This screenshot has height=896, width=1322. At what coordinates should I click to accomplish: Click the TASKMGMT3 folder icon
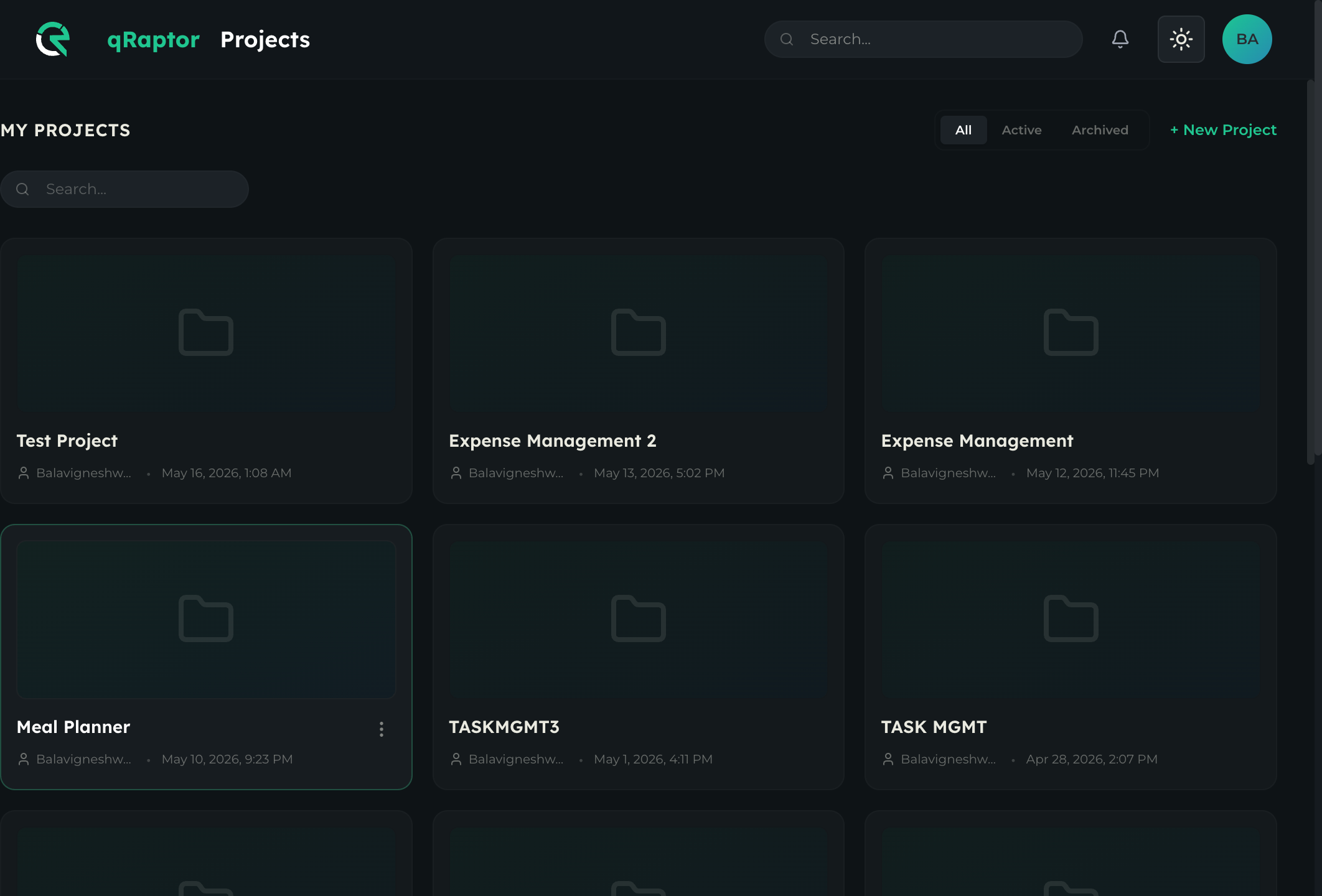(638, 618)
